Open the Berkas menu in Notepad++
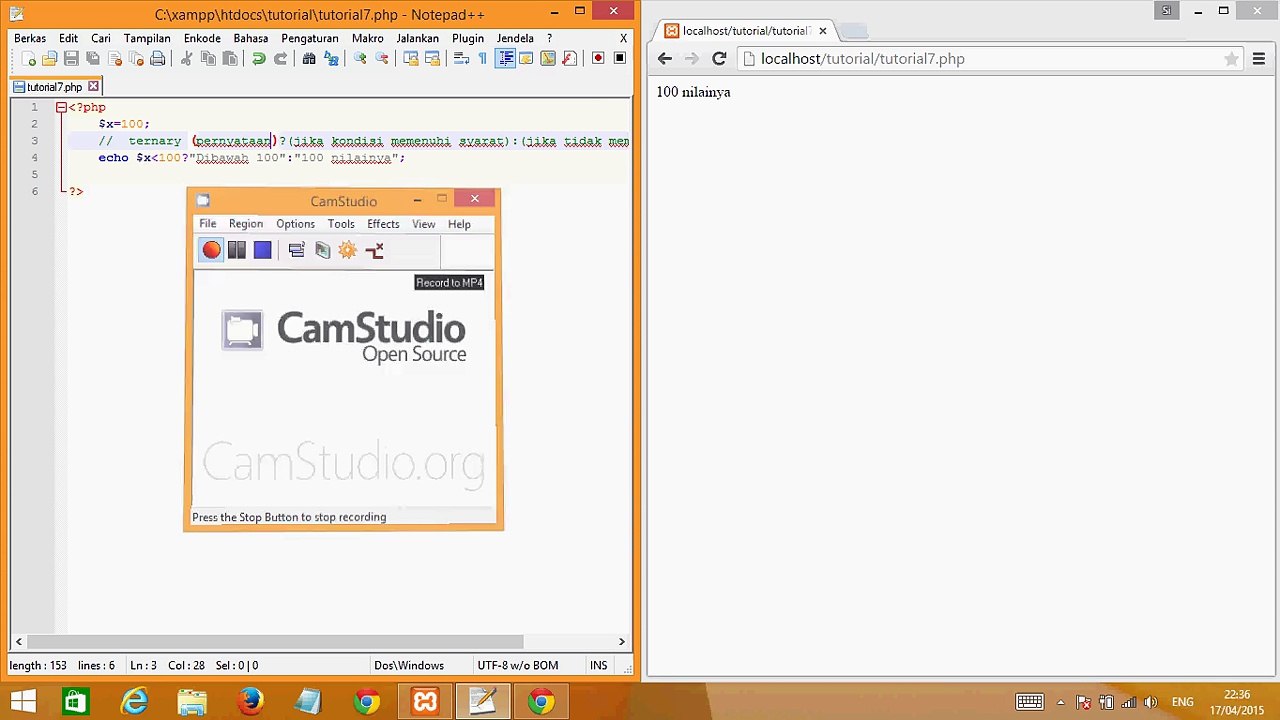This screenshot has height=720, width=1280. pyautogui.click(x=30, y=38)
